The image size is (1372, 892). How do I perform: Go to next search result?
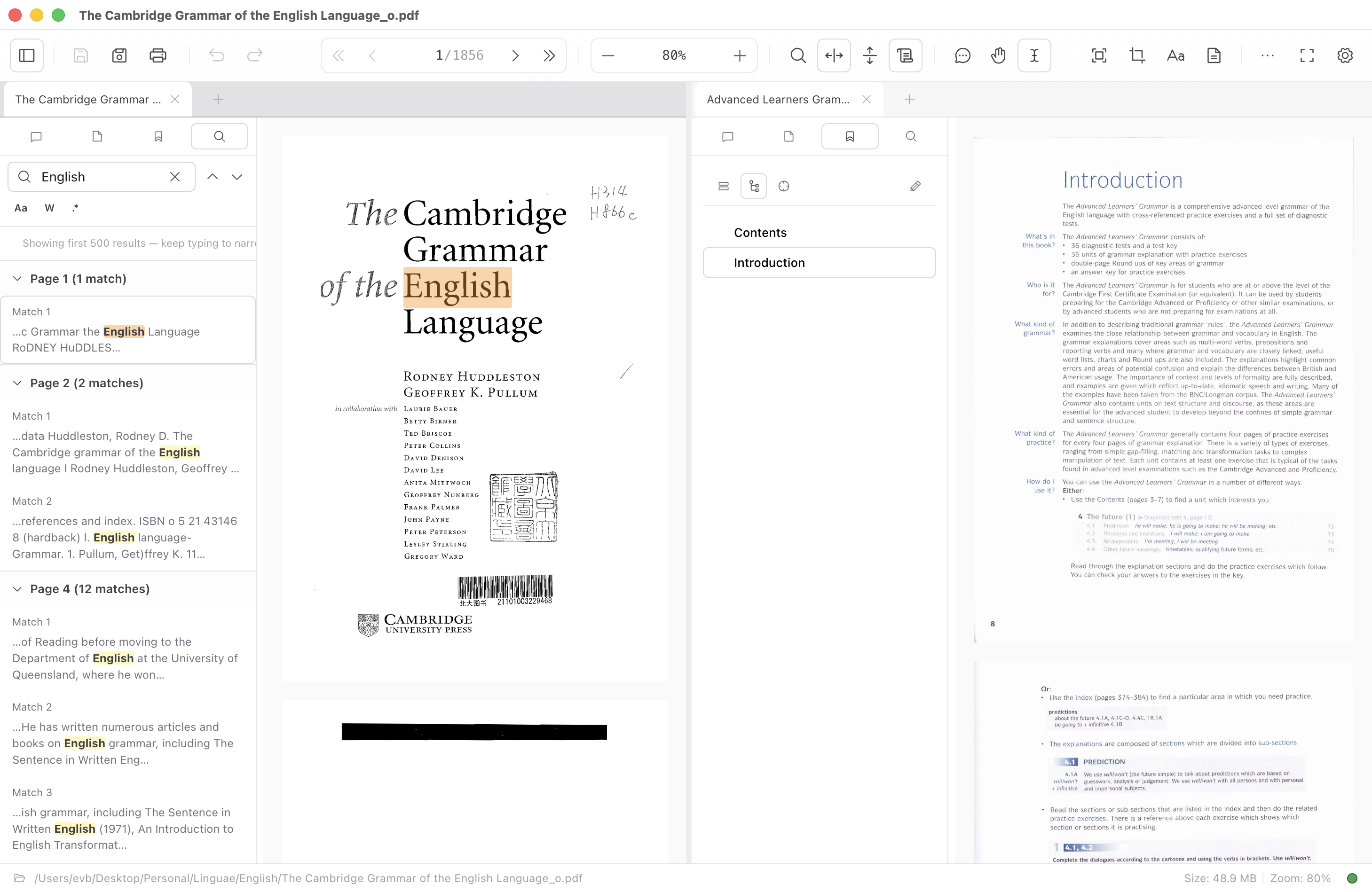(237, 177)
